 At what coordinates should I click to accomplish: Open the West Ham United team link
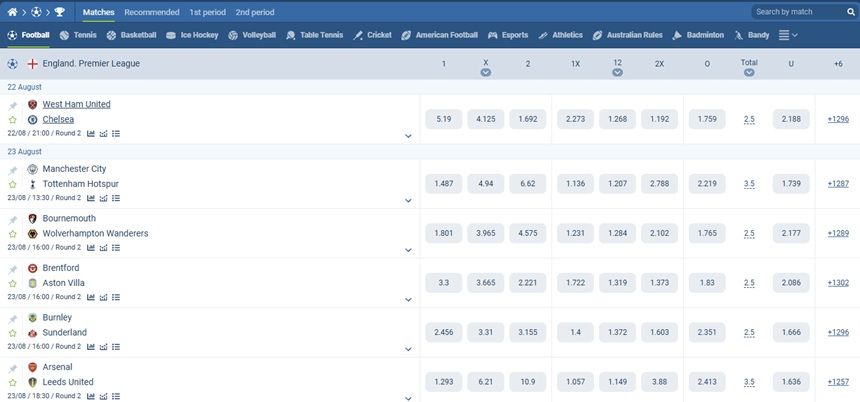pos(76,104)
